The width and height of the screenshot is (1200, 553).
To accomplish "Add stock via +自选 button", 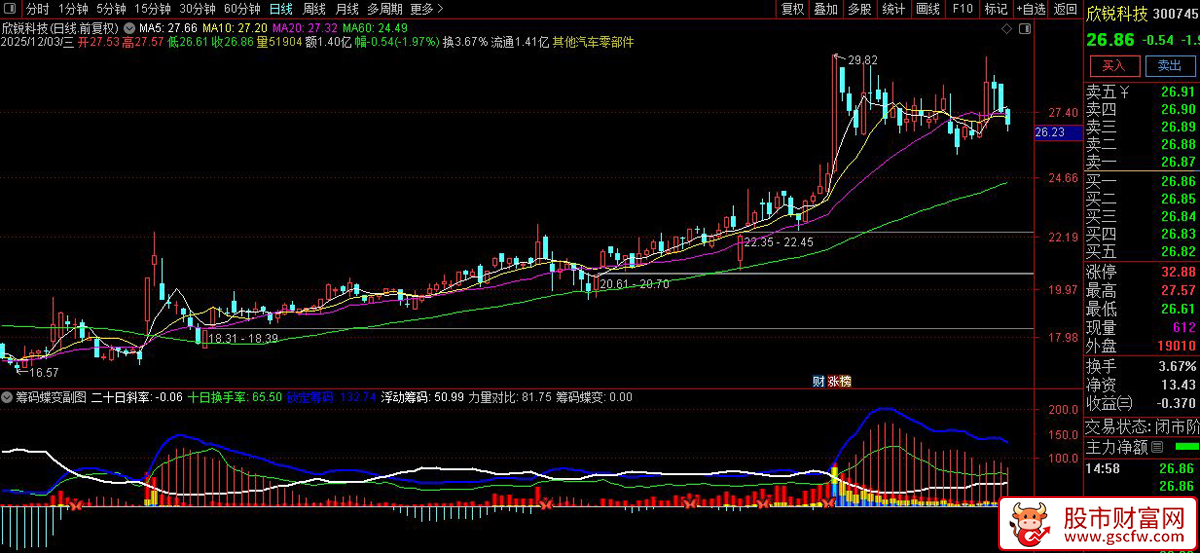I will coord(1030,9).
